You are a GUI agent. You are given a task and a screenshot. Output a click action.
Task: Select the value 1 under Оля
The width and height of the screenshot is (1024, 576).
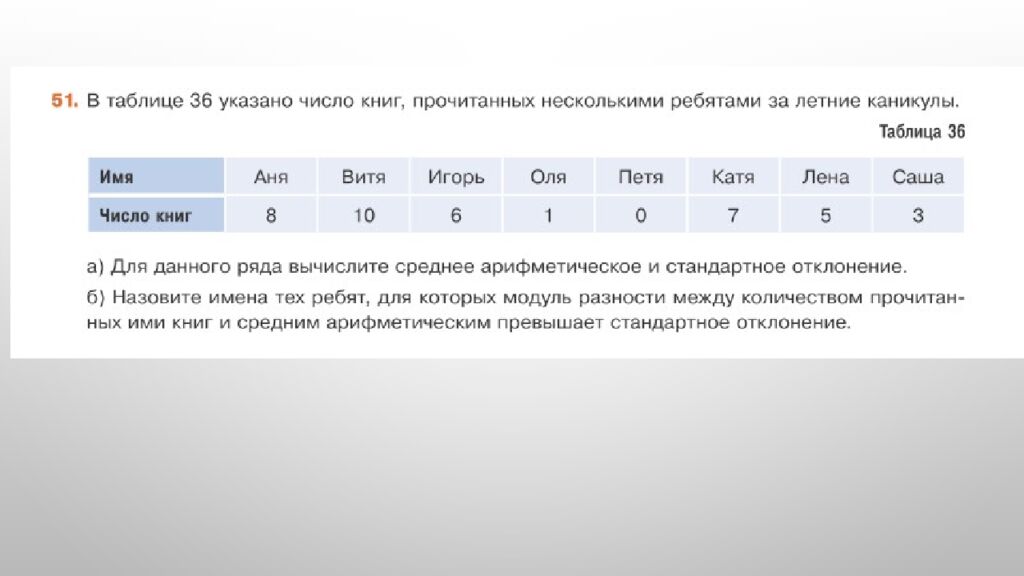548,214
